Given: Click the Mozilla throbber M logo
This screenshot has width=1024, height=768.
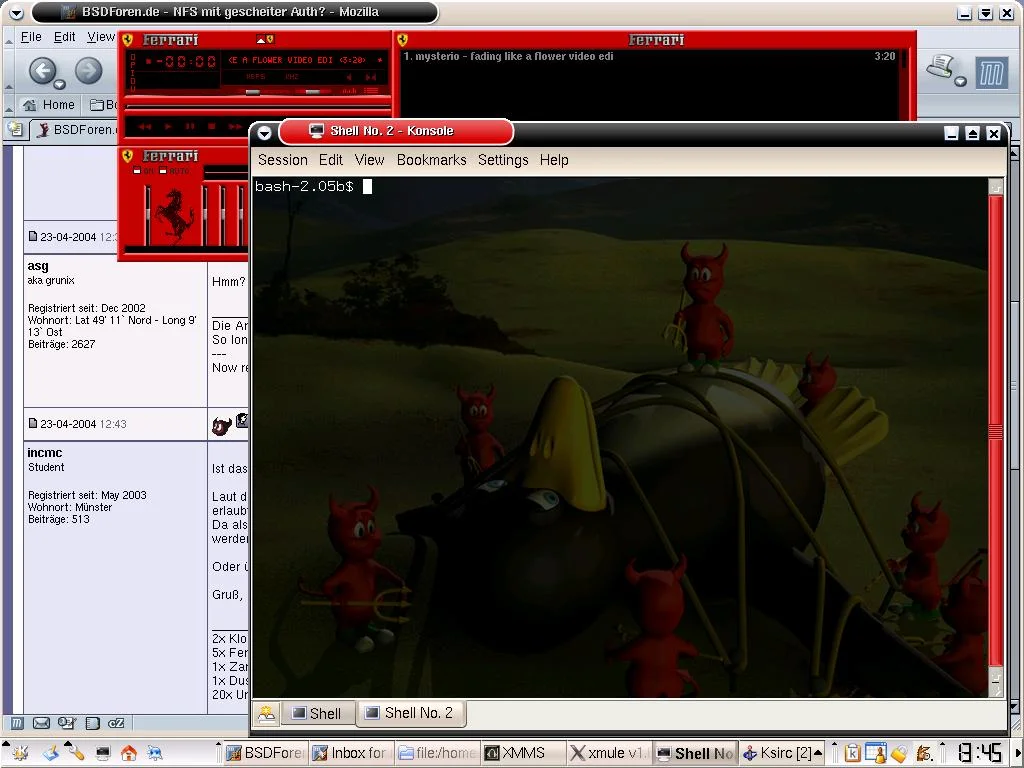Looking at the screenshot, I should tap(991, 73).
